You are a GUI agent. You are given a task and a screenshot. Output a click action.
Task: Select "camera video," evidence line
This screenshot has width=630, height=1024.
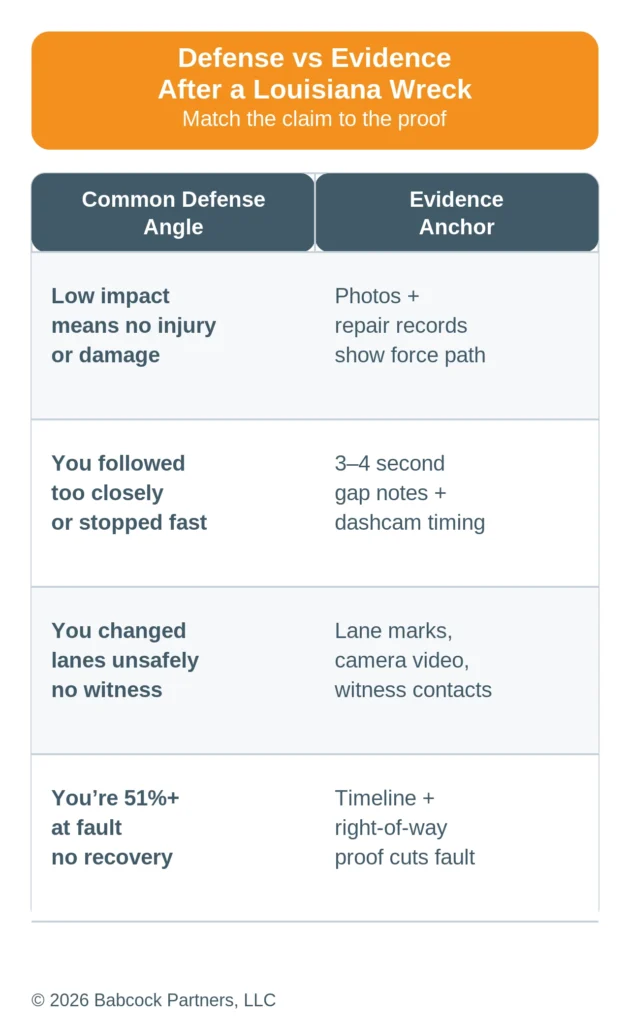(401, 660)
